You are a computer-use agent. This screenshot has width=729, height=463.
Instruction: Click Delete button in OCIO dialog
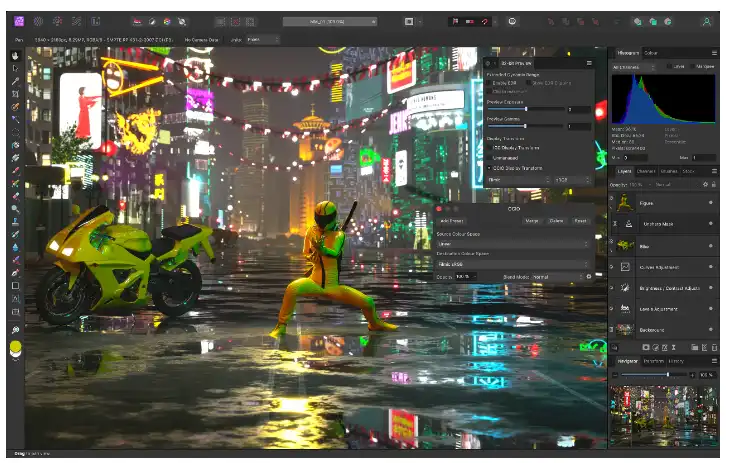[556, 221]
